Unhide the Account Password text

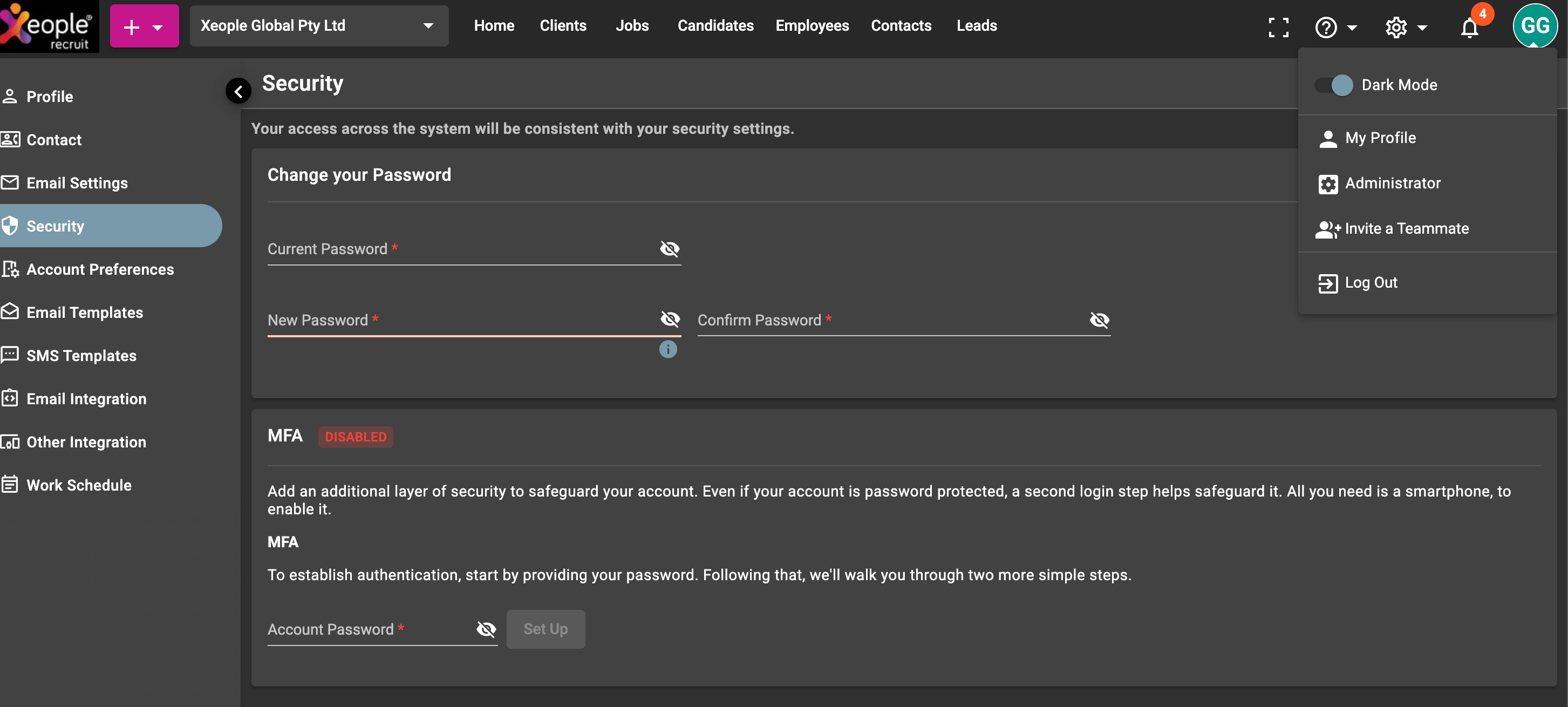486,629
